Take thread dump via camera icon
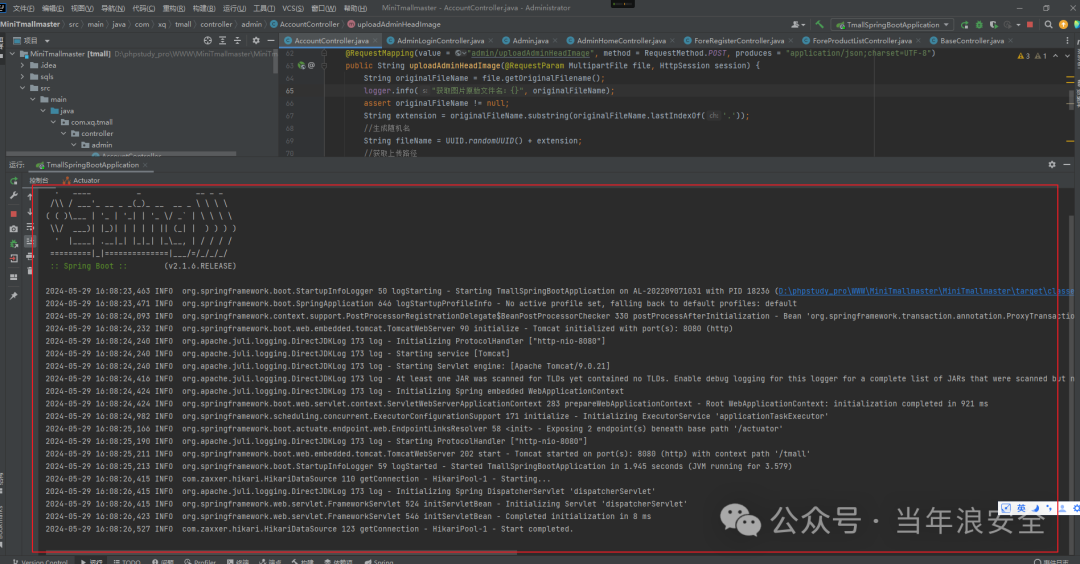Viewport: 1080px width, 564px height. coord(14,229)
